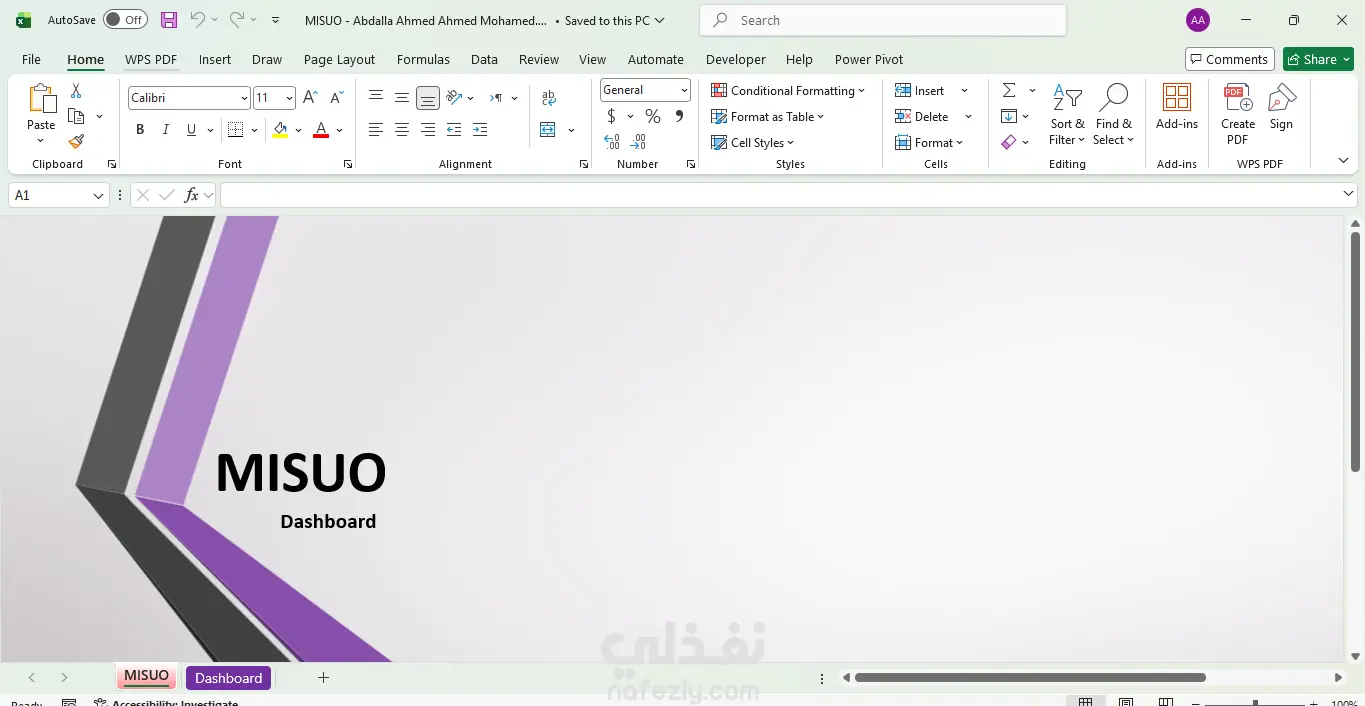Open the Add-ins icon
The height and width of the screenshot is (706, 1365).
point(1177,99)
